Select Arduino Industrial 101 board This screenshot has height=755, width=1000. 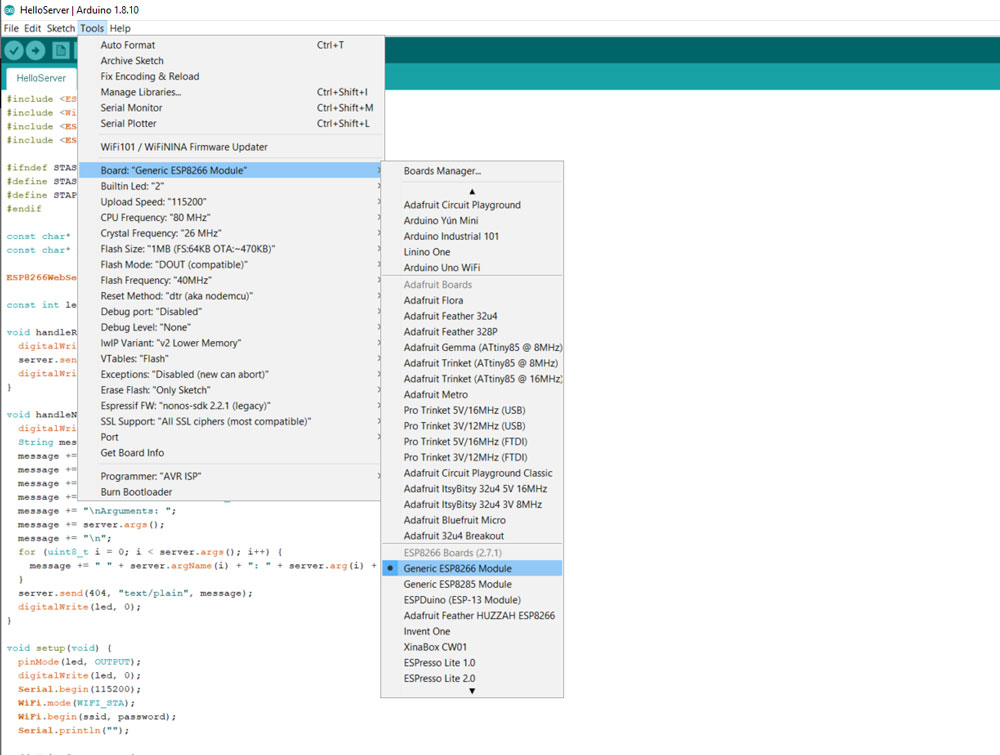pos(472,236)
